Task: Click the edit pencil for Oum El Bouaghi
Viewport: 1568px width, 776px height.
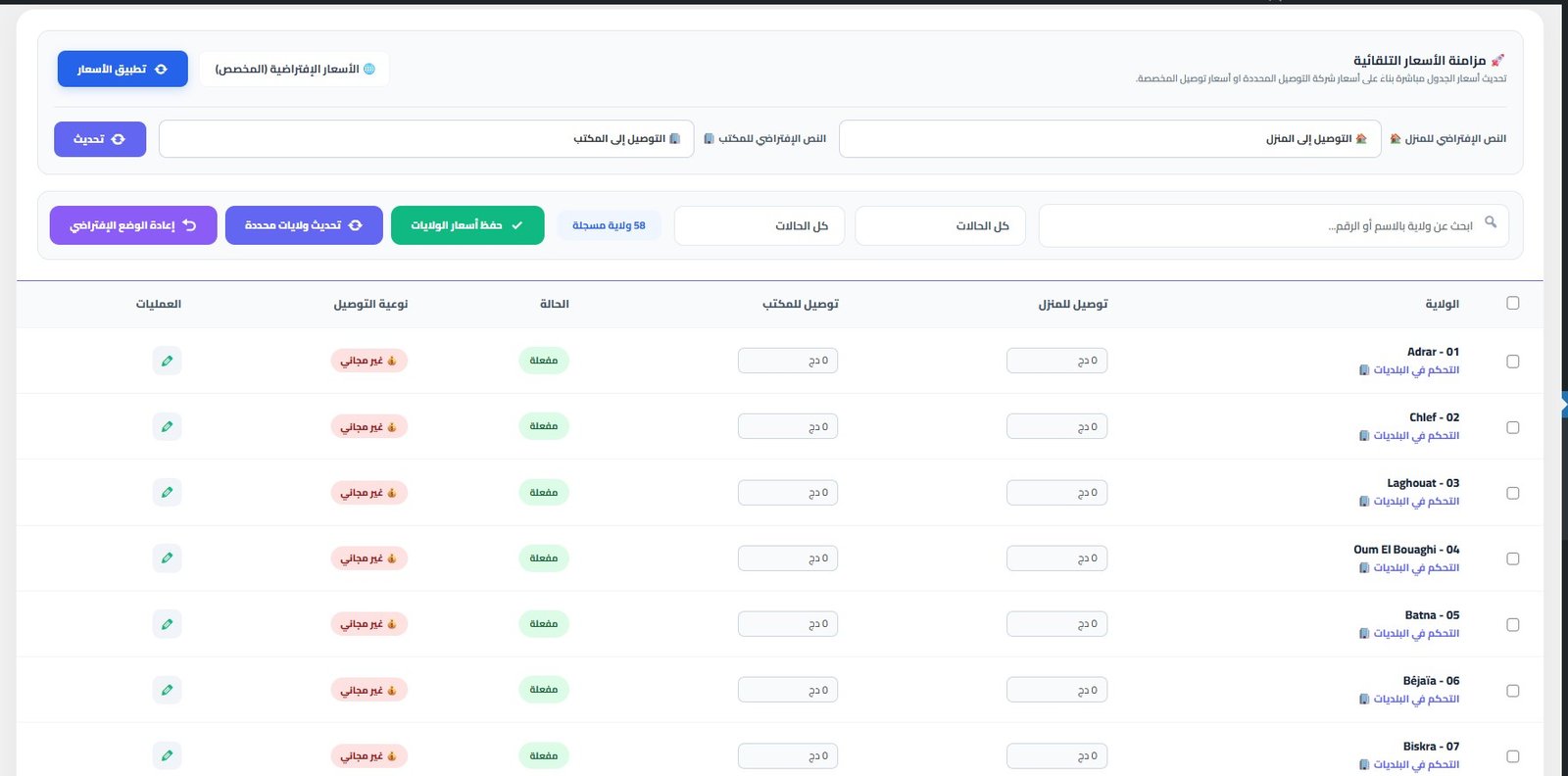Action: (168, 558)
